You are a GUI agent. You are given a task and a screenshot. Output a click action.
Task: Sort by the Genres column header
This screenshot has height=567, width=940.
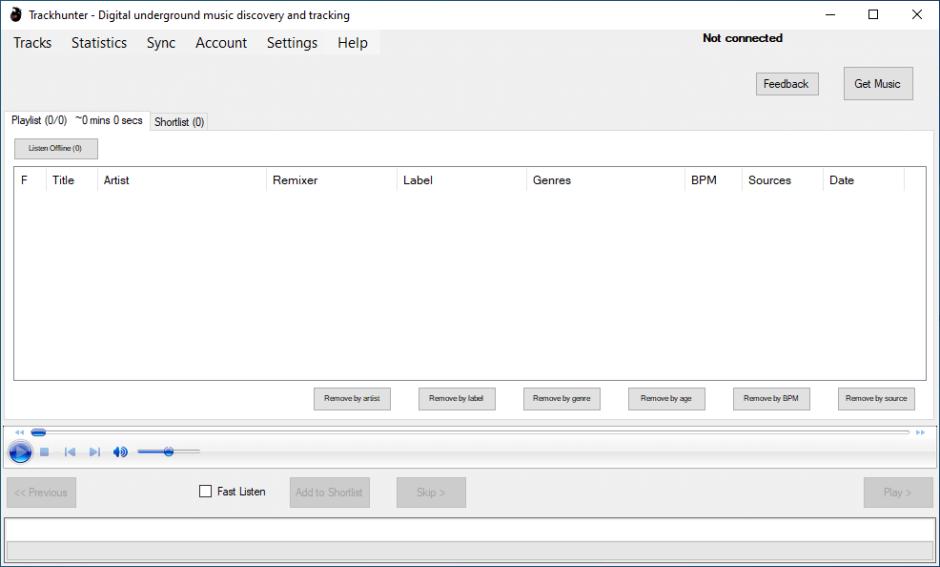point(605,180)
